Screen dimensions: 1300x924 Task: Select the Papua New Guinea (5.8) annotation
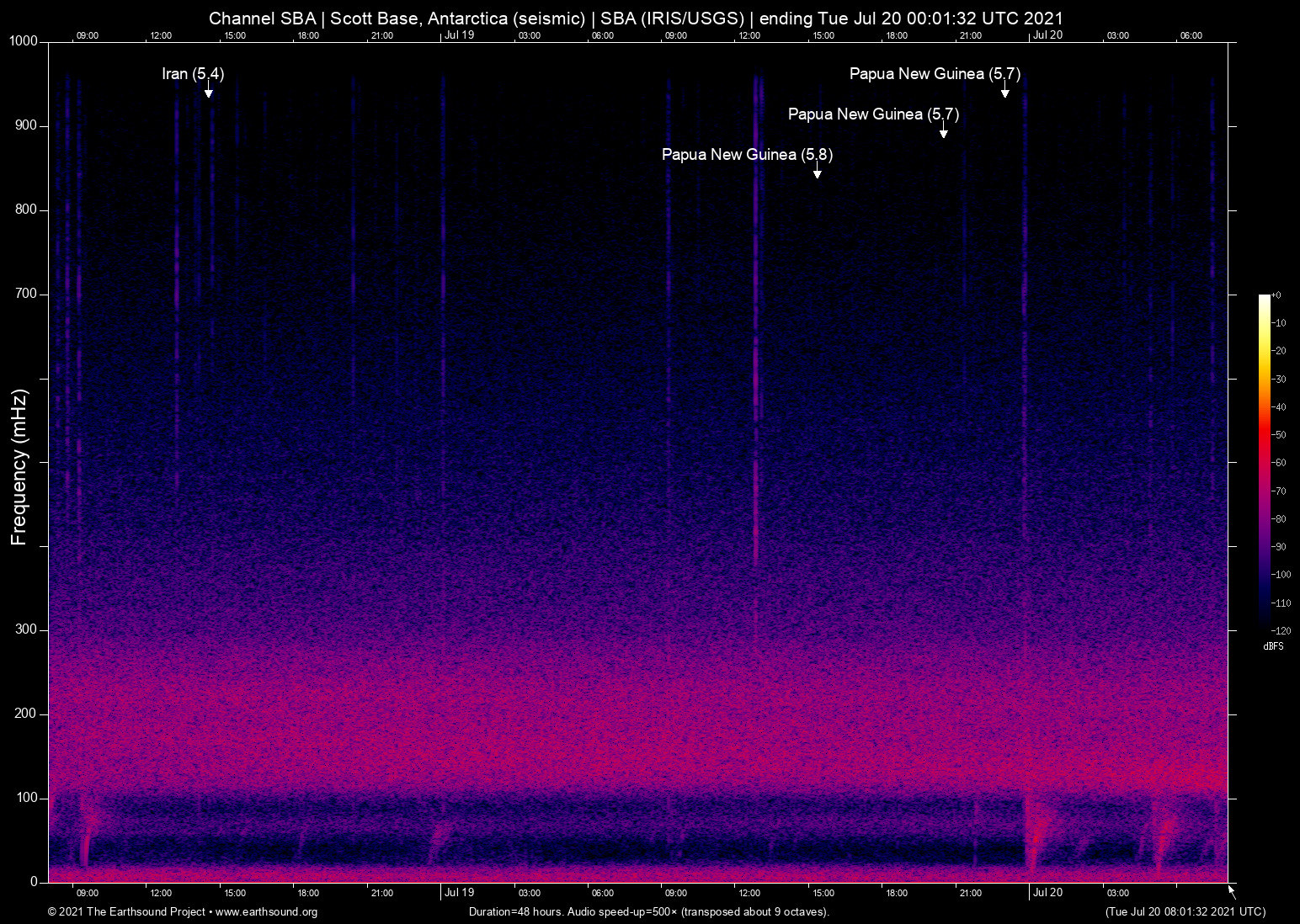747,155
